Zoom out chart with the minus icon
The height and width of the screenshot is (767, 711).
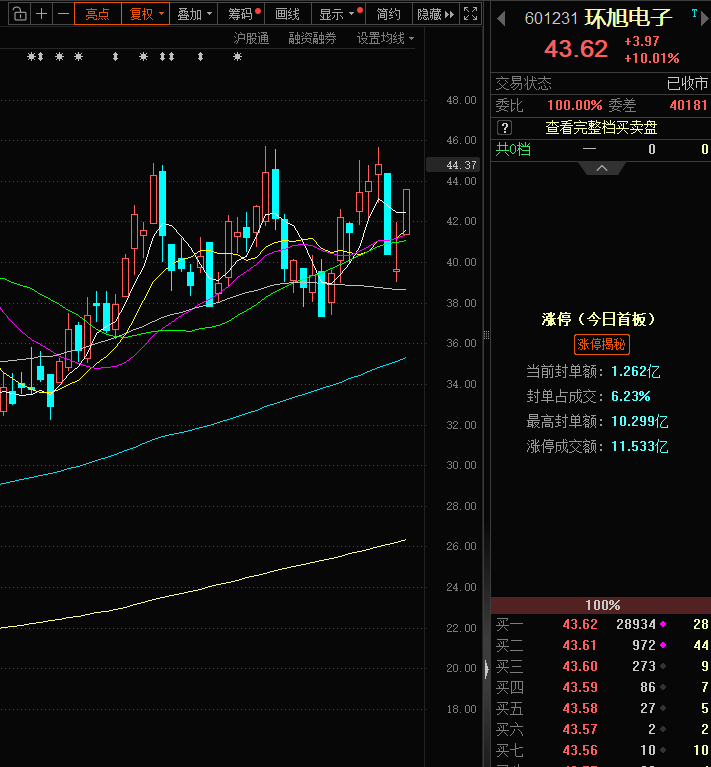63,14
